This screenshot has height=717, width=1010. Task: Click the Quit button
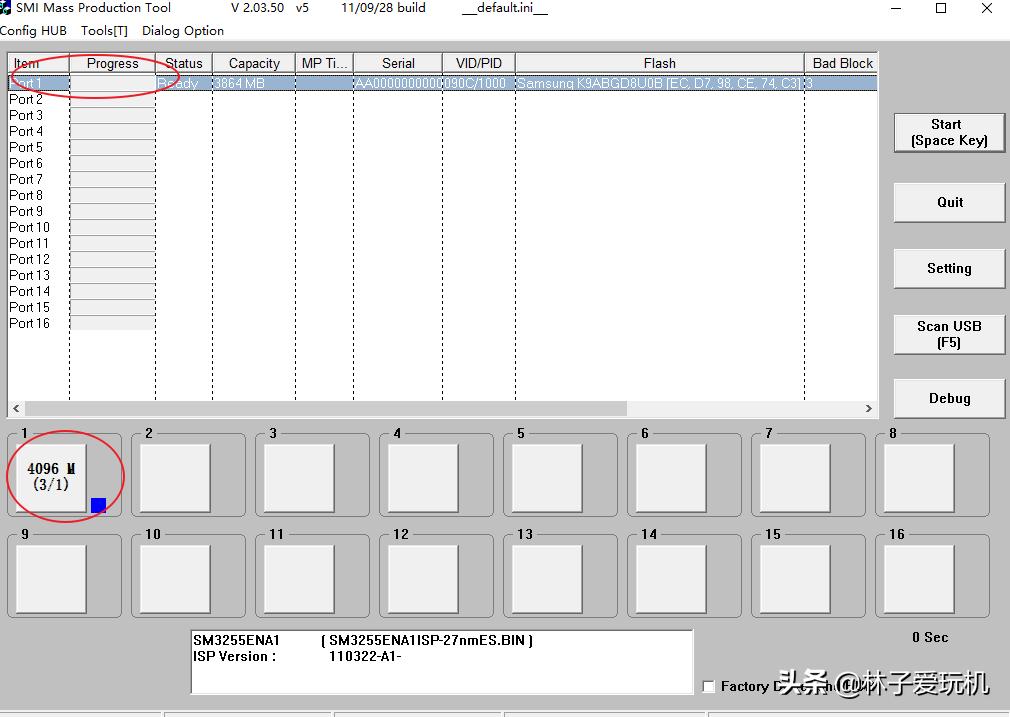949,202
